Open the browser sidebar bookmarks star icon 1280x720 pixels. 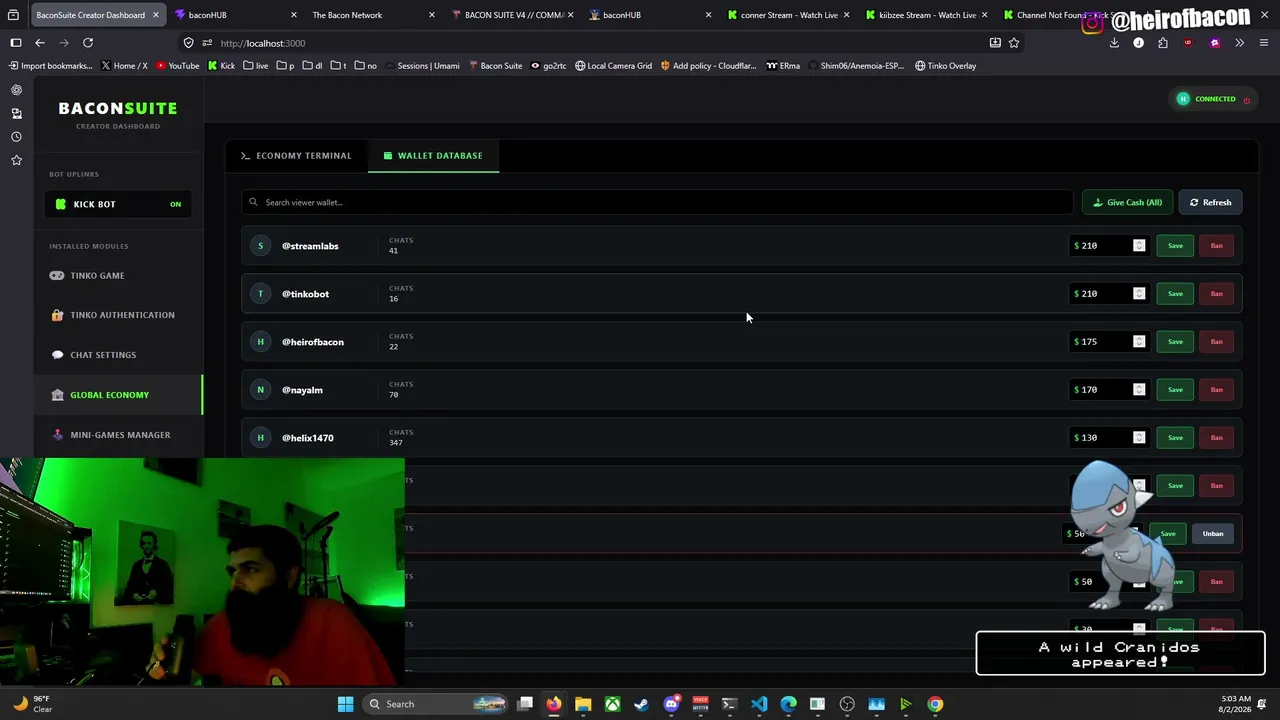[x=16, y=160]
